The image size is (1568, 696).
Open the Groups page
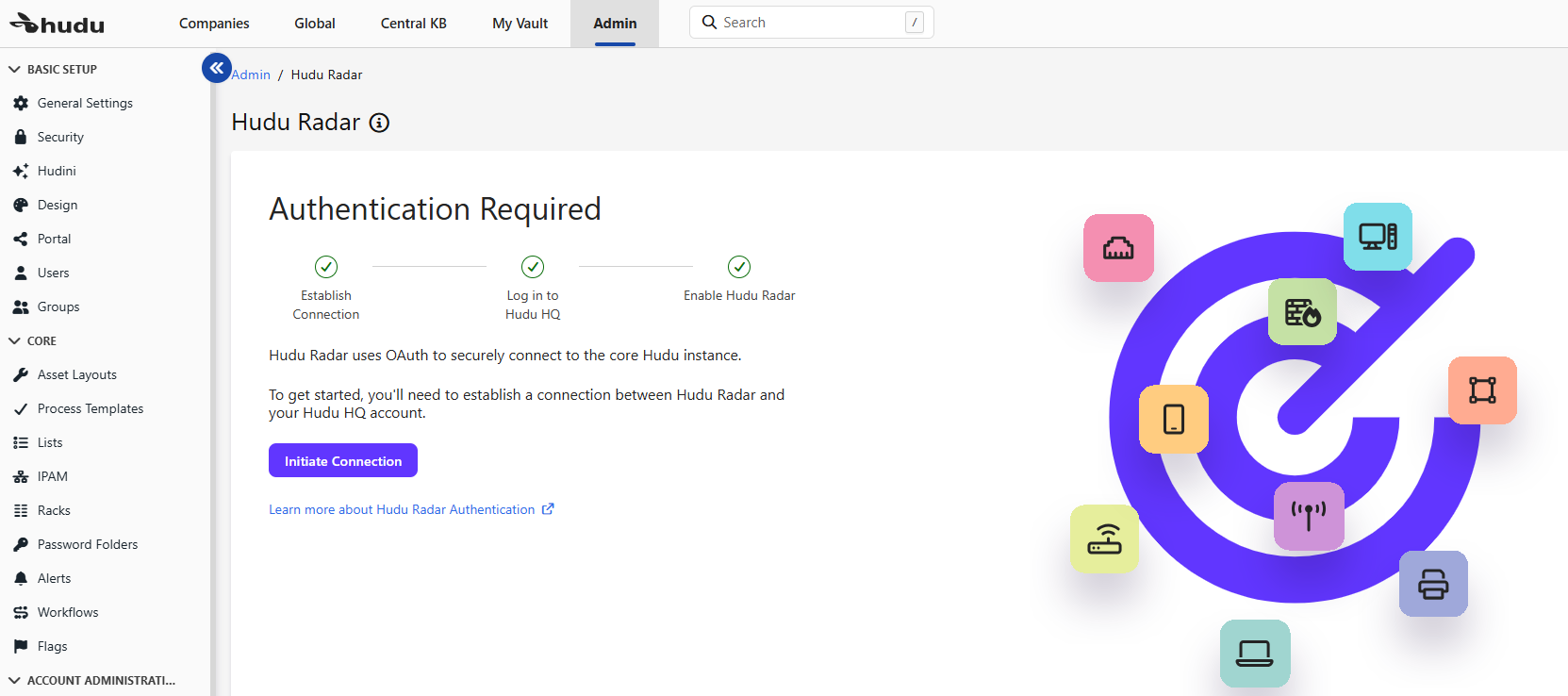[58, 307]
